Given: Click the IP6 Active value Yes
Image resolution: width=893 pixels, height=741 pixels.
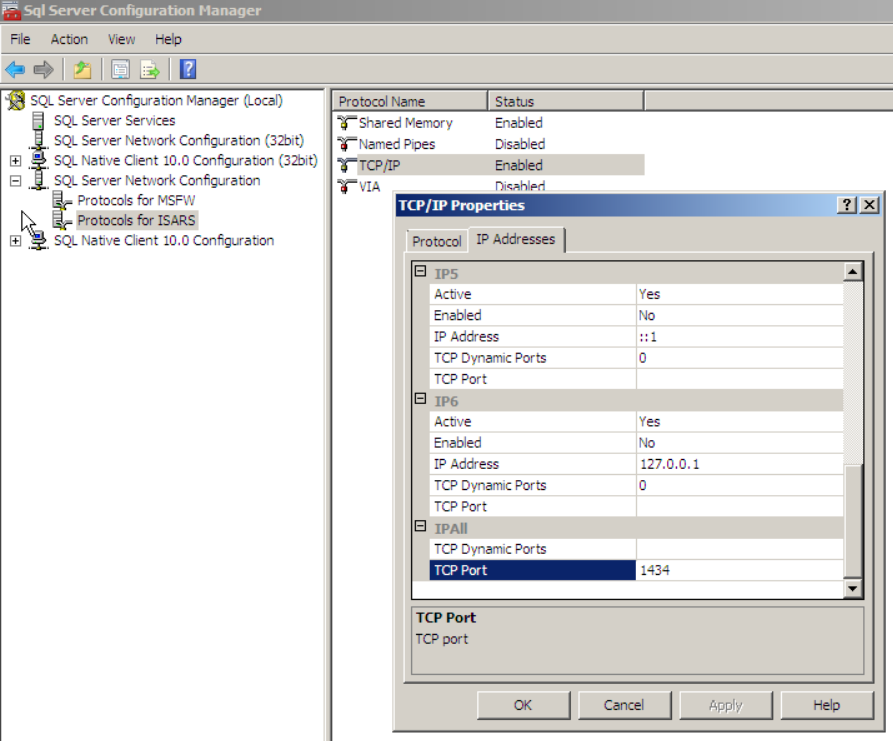Looking at the screenshot, I should coord(739,422).
